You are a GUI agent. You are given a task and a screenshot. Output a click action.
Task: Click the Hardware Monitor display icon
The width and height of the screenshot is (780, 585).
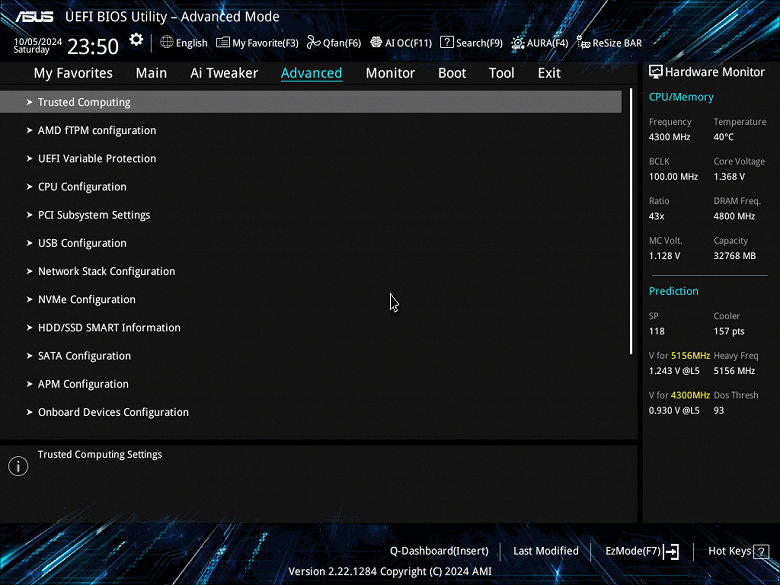[x=655, y=72]
